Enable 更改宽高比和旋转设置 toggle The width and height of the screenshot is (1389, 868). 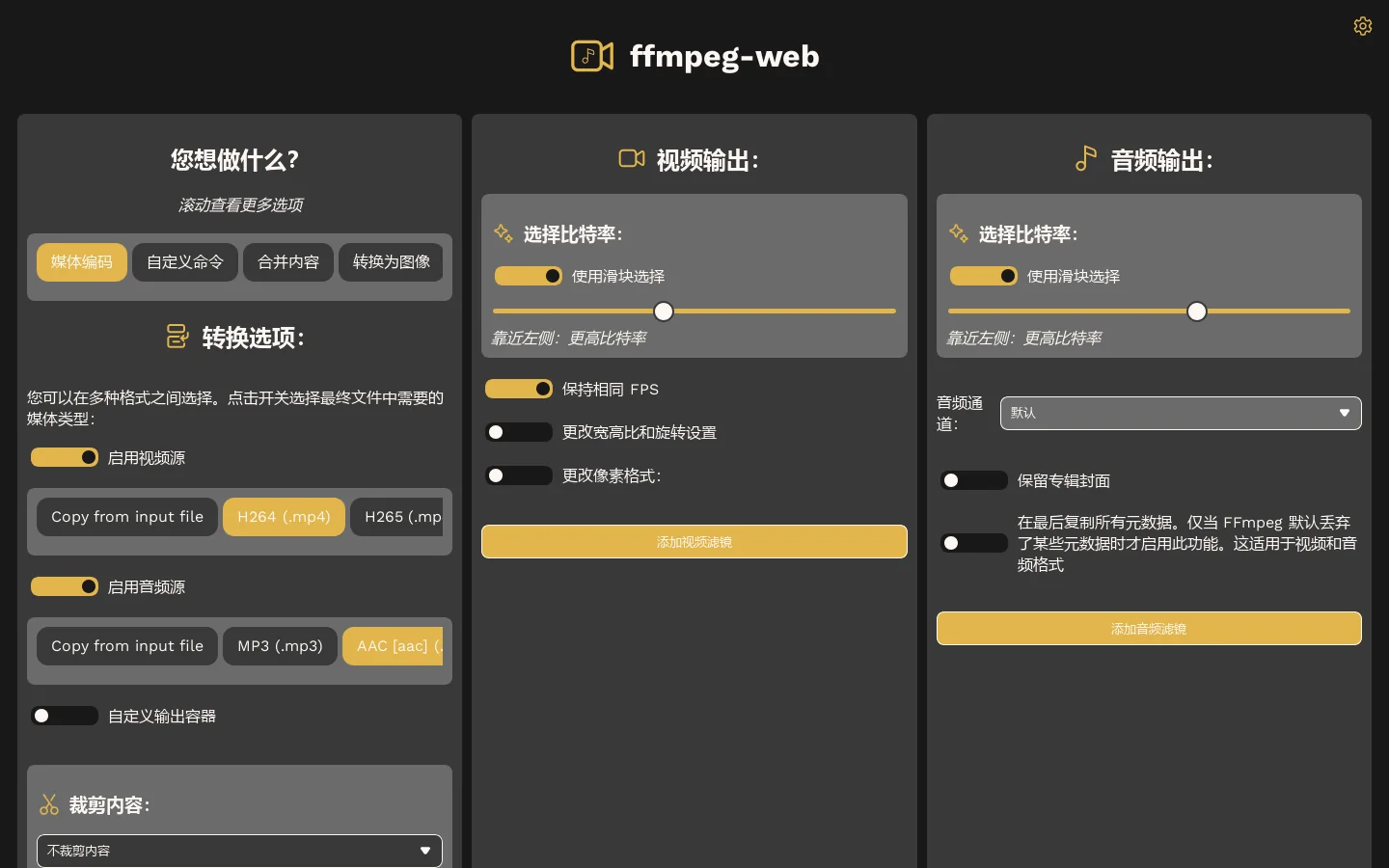click(x=519, y=432)
